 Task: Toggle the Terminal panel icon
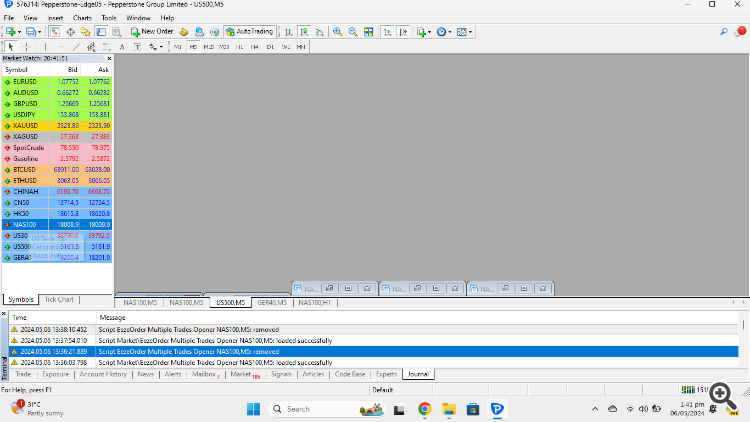pos(101,32)
